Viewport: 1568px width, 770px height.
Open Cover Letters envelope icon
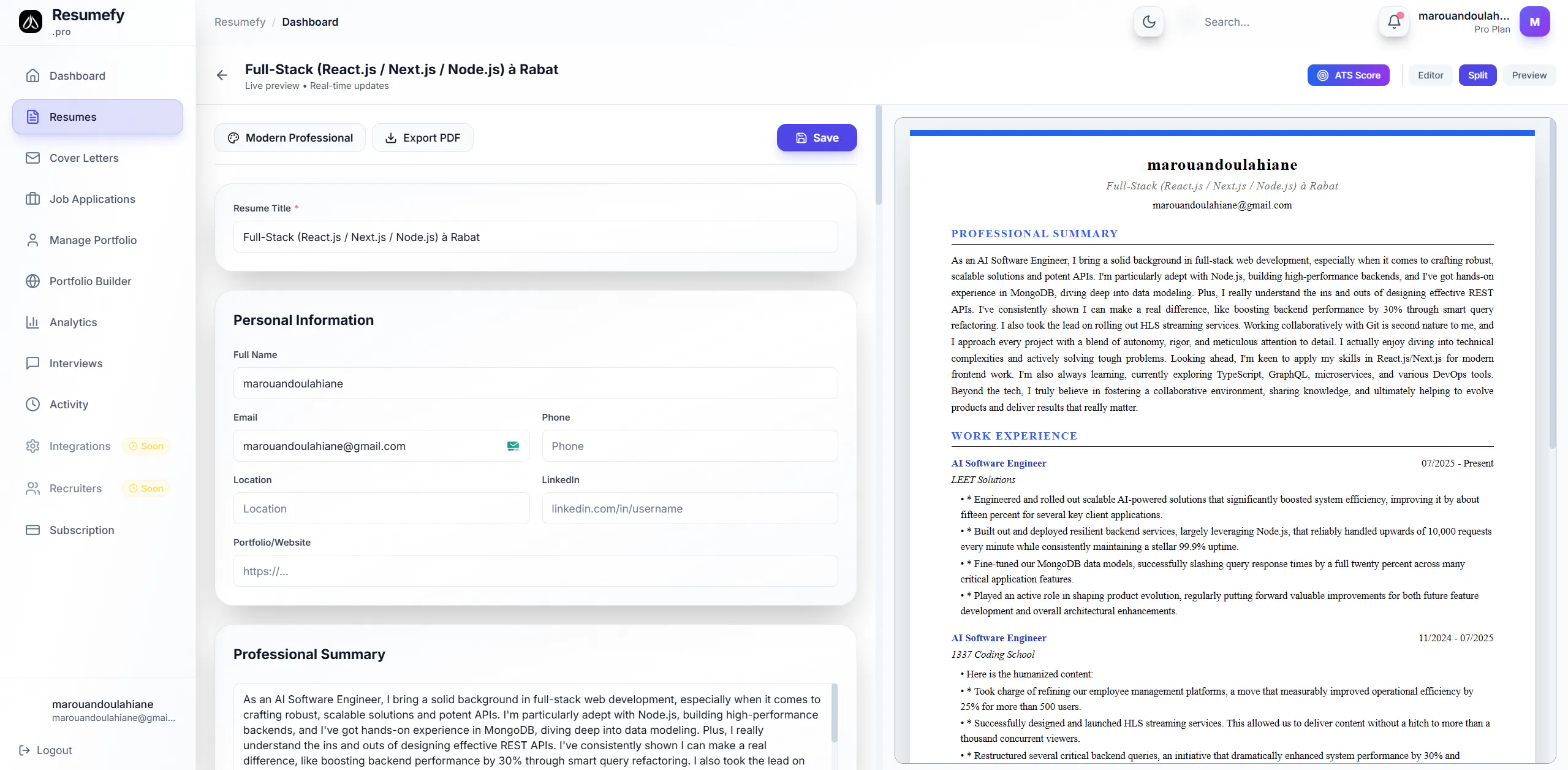32,158
